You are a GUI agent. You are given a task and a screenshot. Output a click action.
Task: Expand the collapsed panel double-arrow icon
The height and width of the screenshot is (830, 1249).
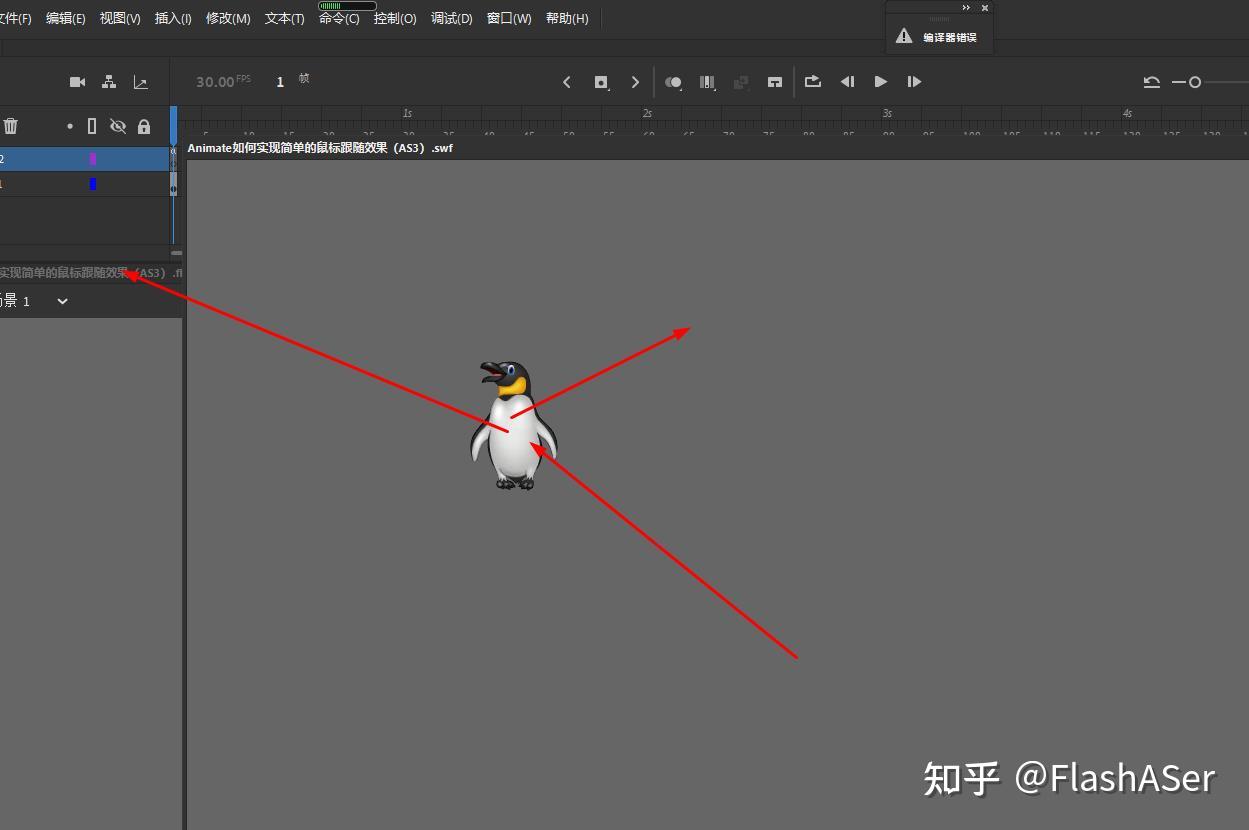[x=966, y=8]
